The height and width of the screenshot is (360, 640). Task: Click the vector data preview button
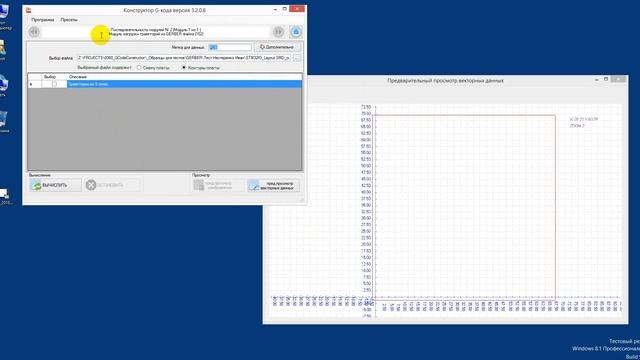[x=273, y=185]
